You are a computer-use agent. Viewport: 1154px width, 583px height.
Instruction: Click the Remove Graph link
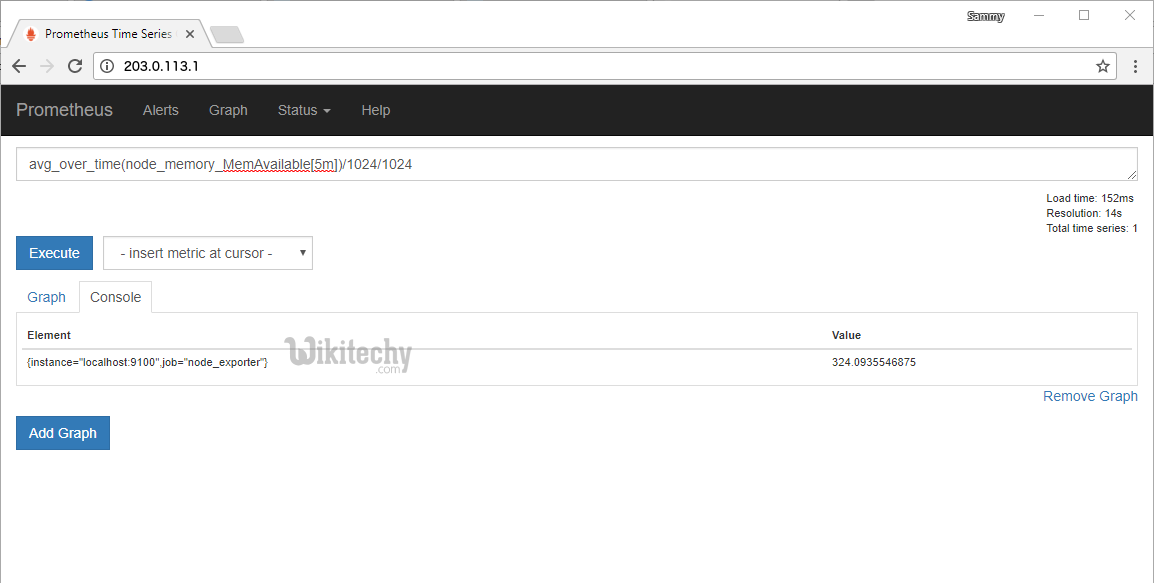tap(1089, 396)
